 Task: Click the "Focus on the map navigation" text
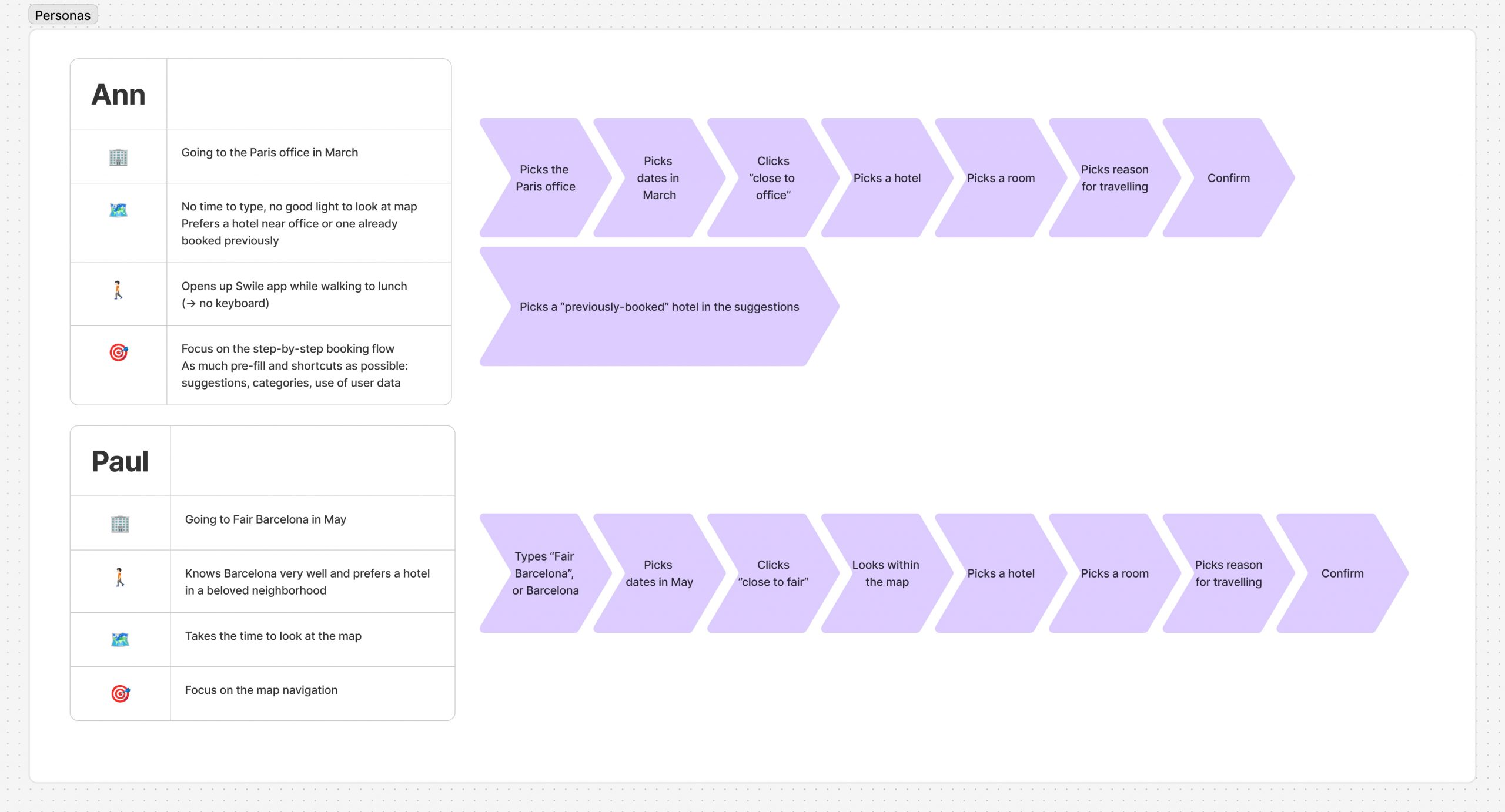point(261,690)
